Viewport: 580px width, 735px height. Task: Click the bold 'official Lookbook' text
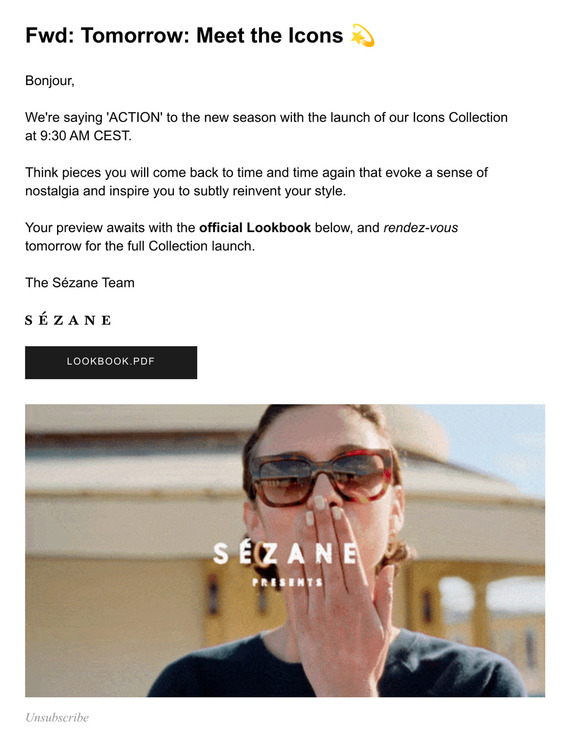(255, 228)
